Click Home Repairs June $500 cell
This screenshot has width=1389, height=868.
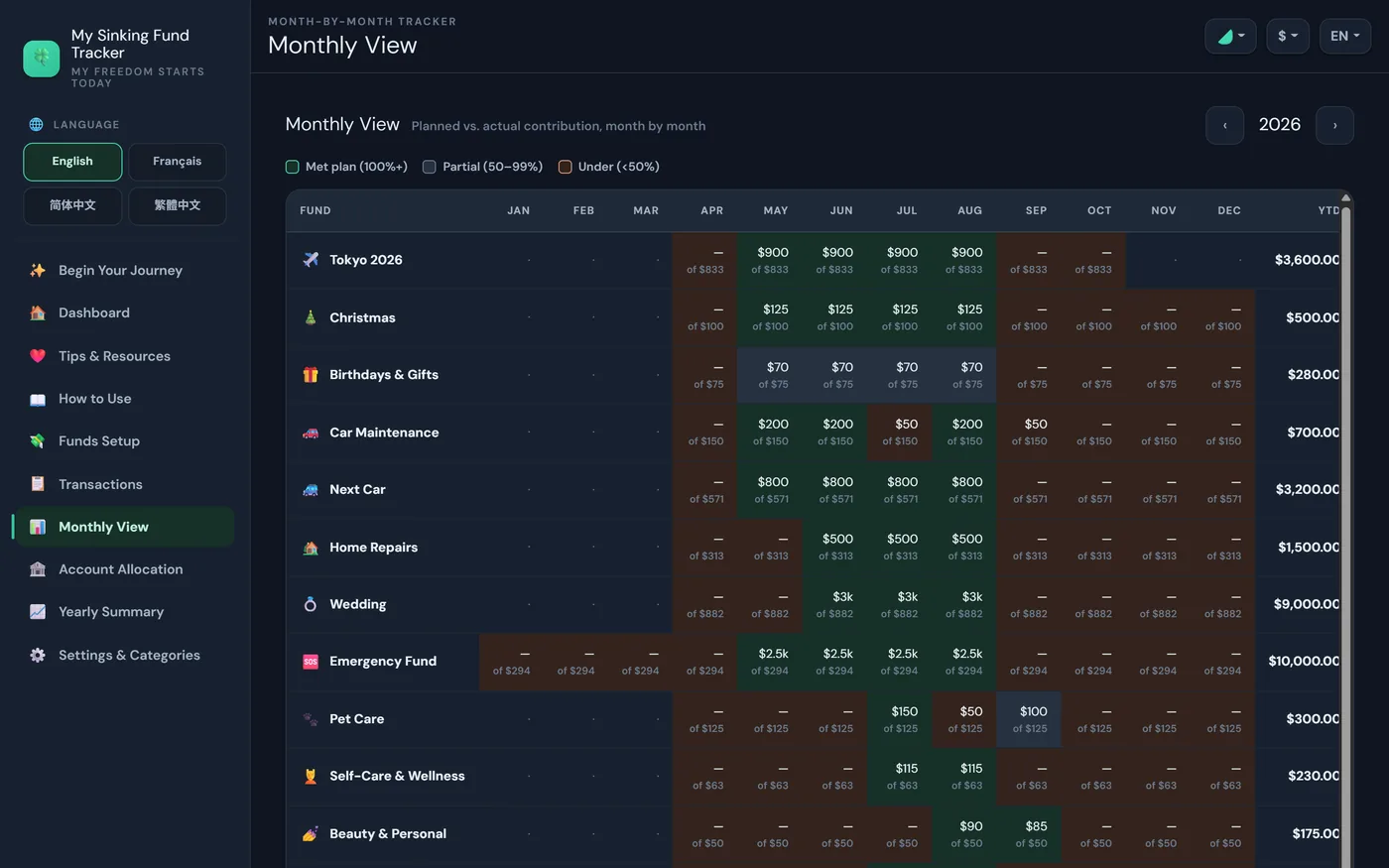pyautogui.click(x=835, y=547)
